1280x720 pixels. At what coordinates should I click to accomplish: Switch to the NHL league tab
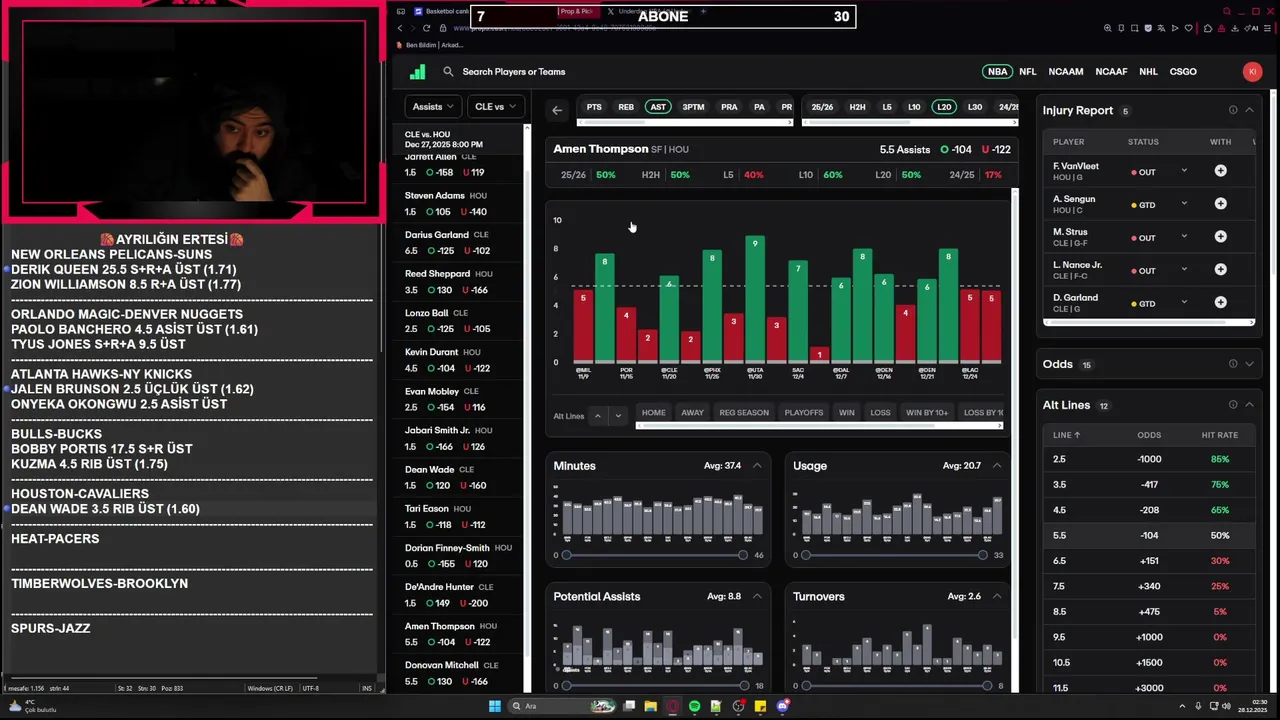1148,72
